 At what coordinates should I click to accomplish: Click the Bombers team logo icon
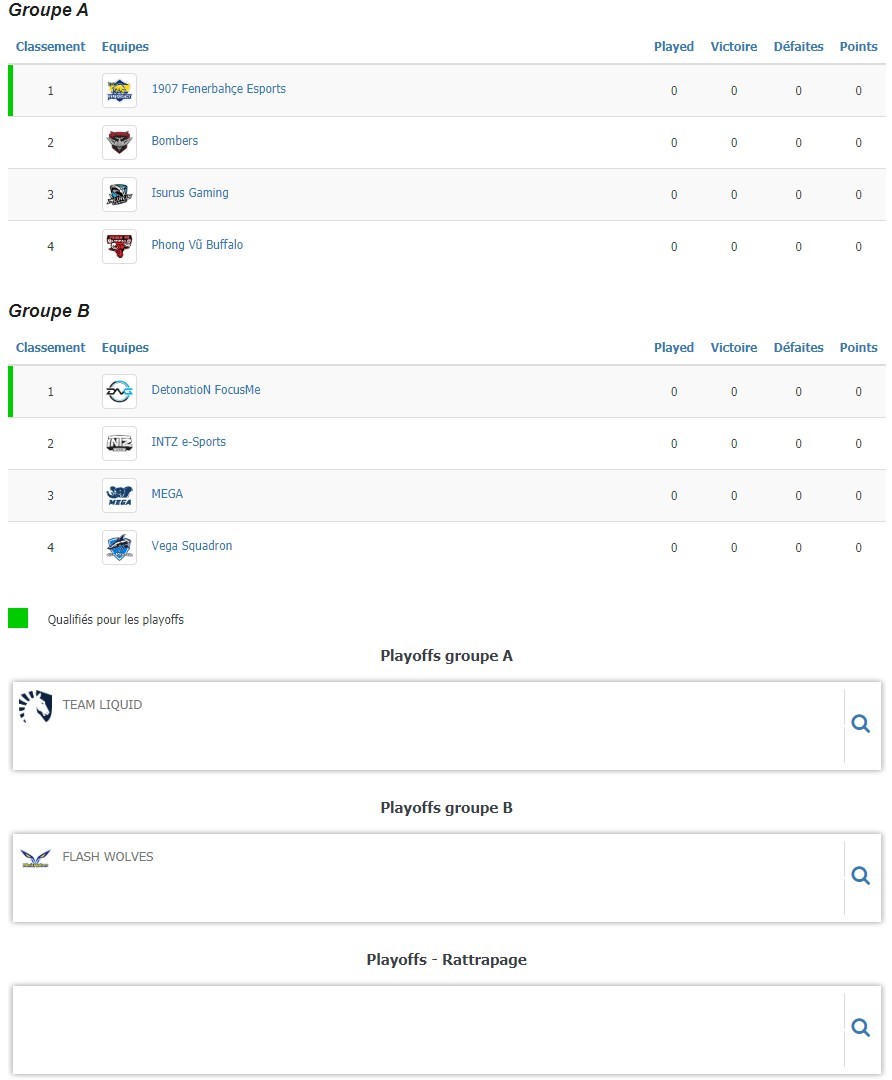(119, 143)
